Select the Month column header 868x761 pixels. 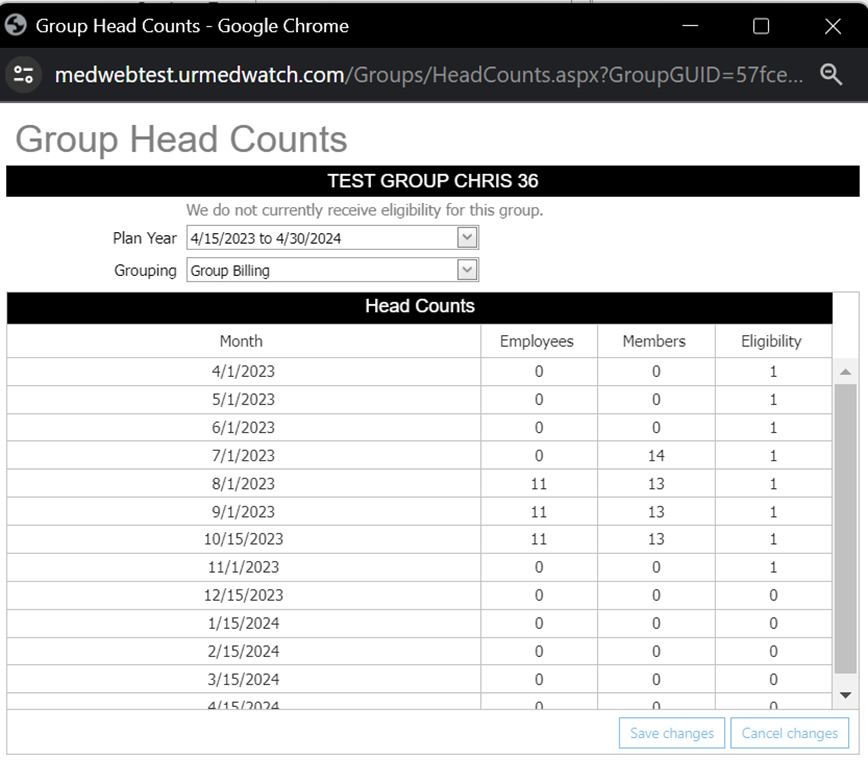tap(241, 341)
